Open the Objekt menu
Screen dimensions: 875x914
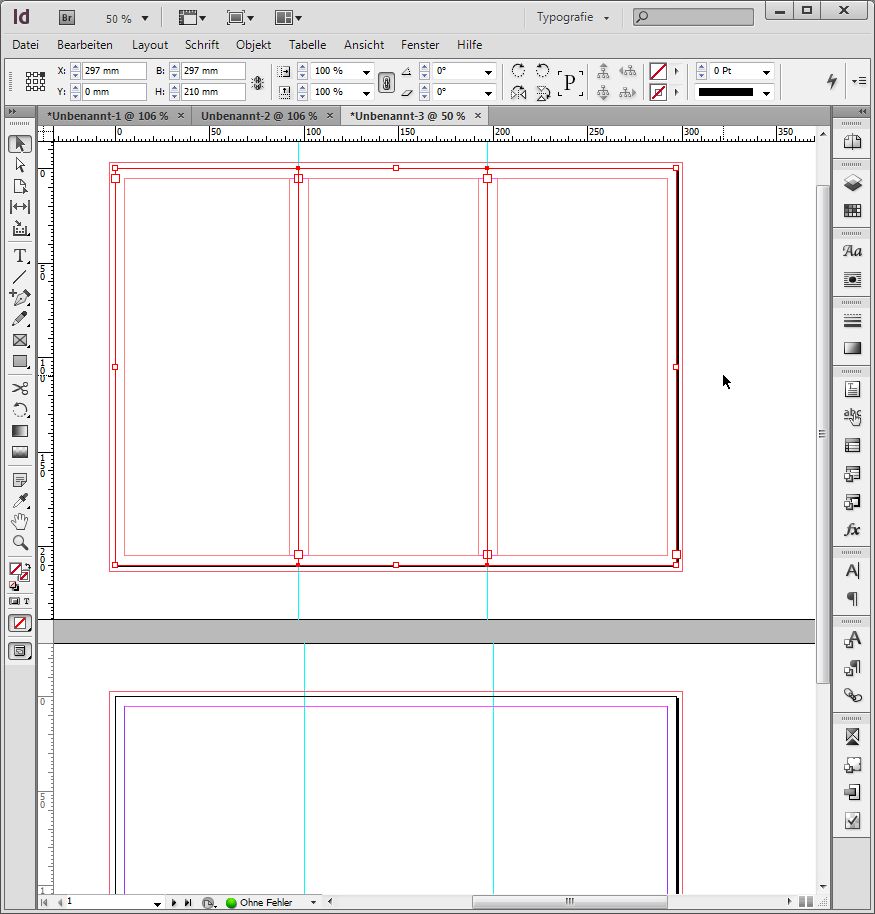pos(253,45)
